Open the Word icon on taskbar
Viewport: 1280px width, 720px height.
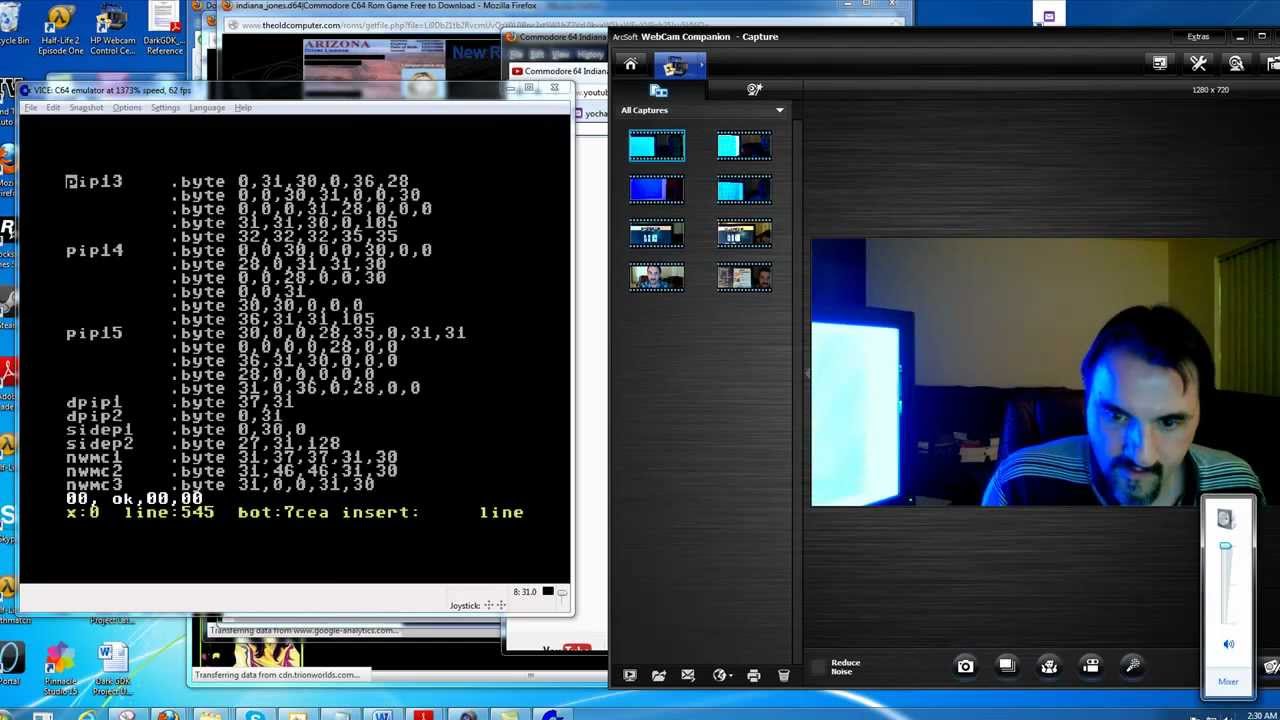click(381, 716)
